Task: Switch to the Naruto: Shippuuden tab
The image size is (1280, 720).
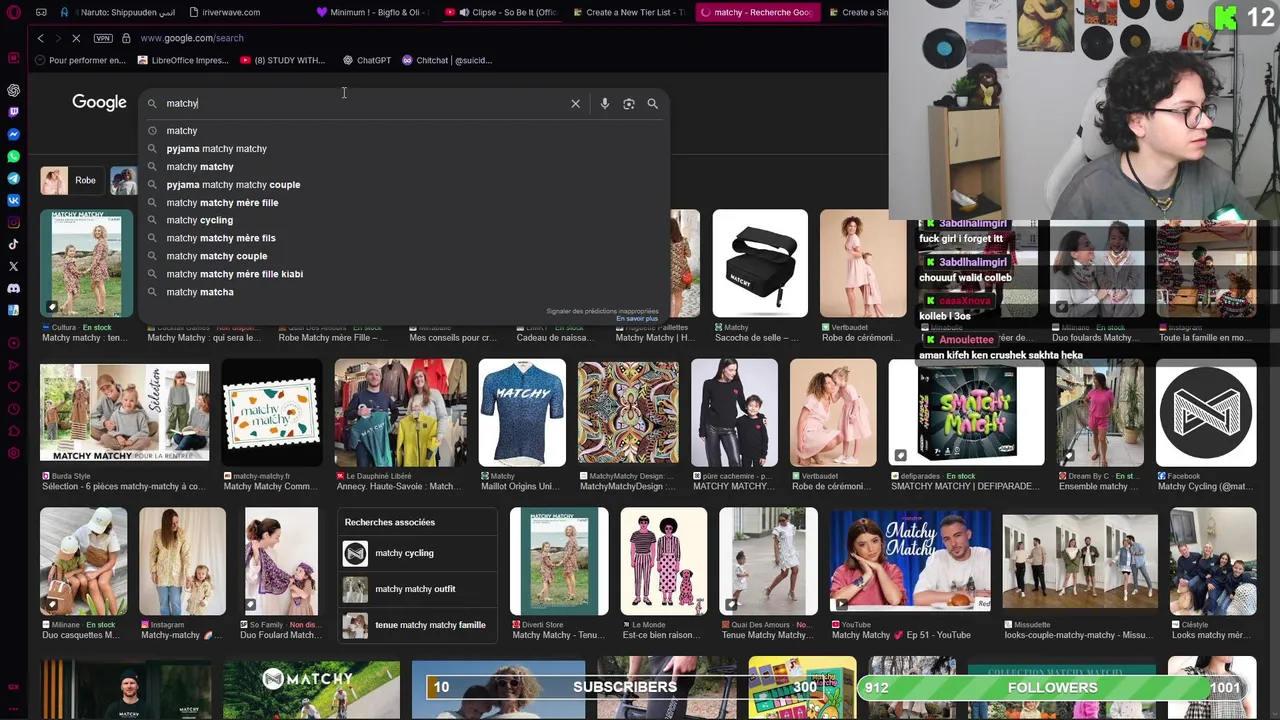Action: 120,12
